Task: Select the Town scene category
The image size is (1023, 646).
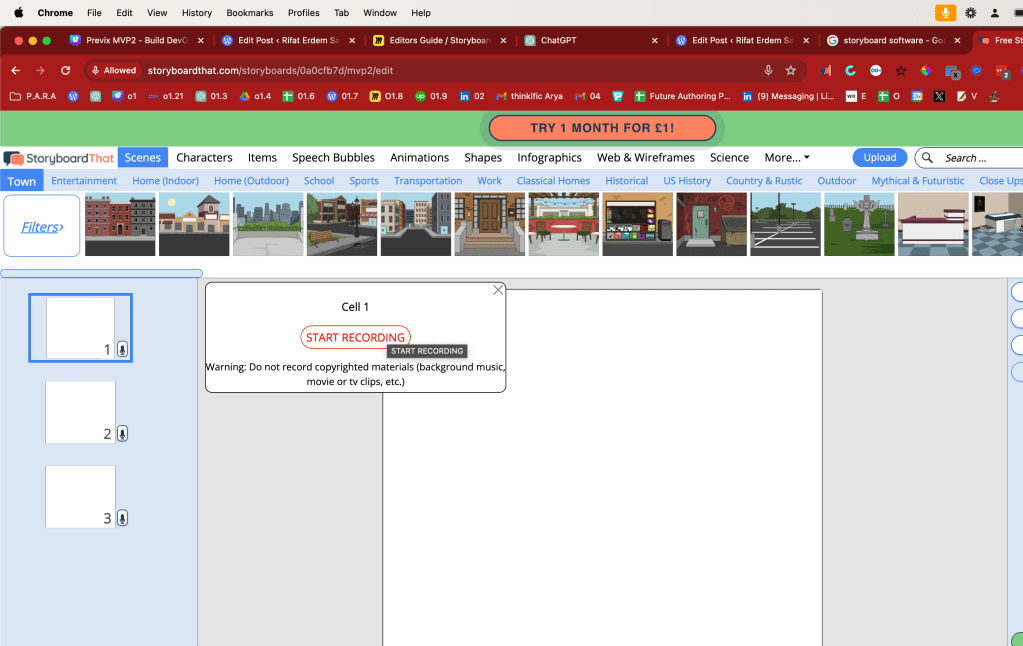Action: click(x=22, y=181)
